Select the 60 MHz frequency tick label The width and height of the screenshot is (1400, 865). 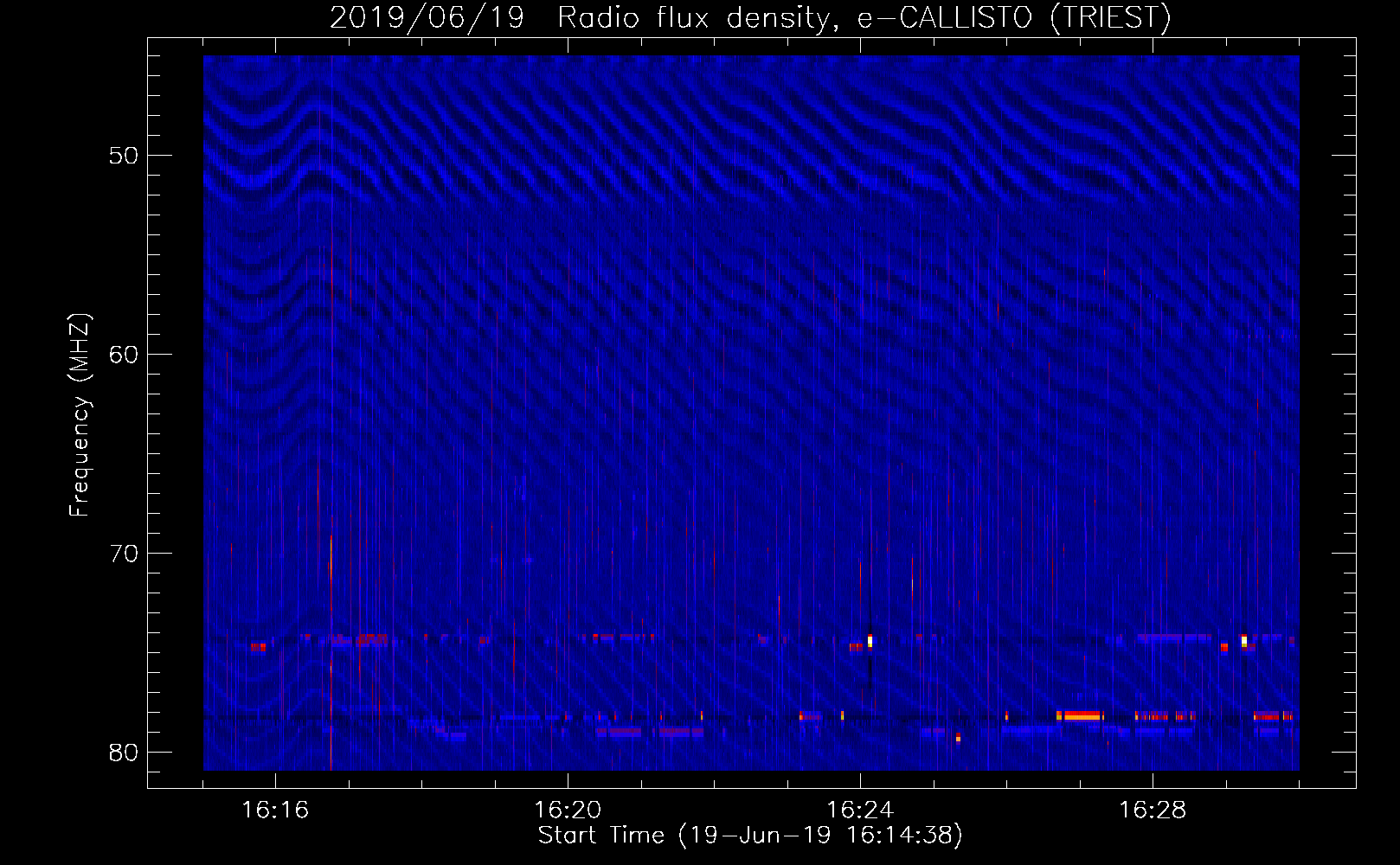pos(124,355)
